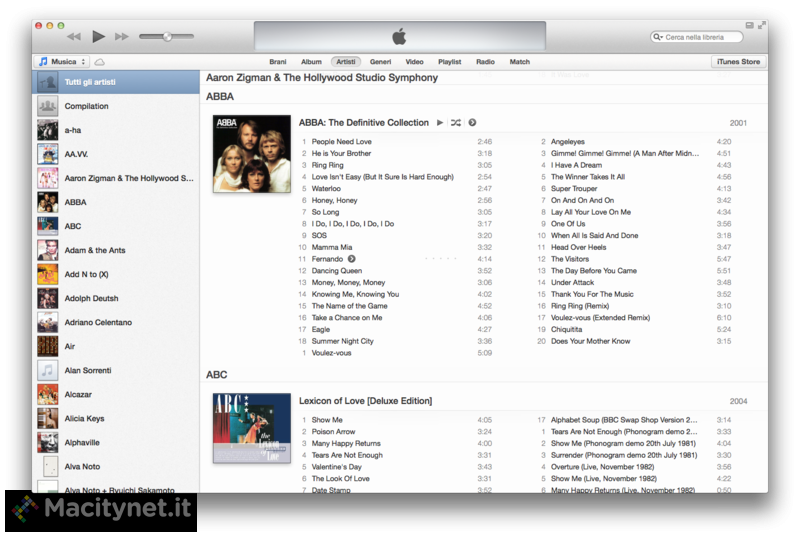
Task: Open the Musica library dropdown
Action: point(62,62)
